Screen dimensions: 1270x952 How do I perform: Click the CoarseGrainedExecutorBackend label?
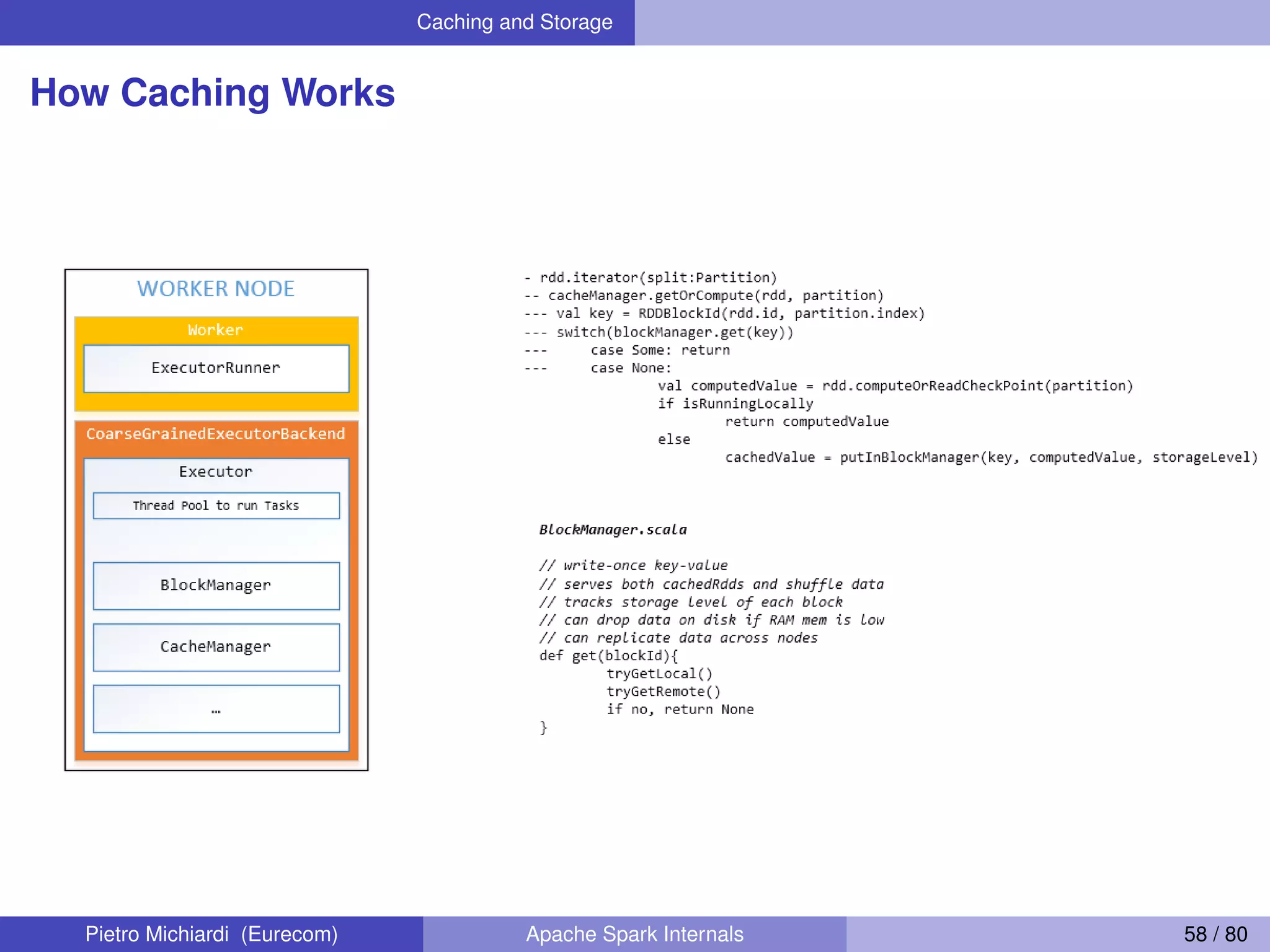[216, 434]
